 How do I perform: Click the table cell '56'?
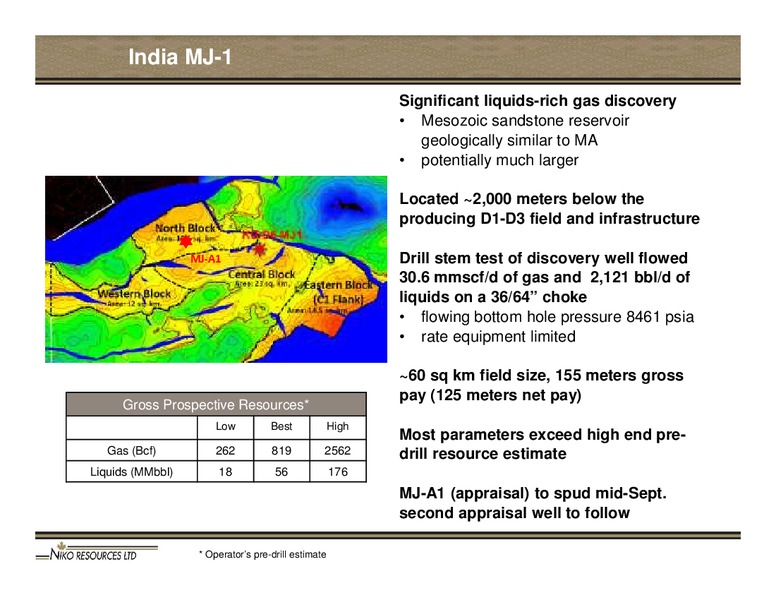tap(281, 472)
